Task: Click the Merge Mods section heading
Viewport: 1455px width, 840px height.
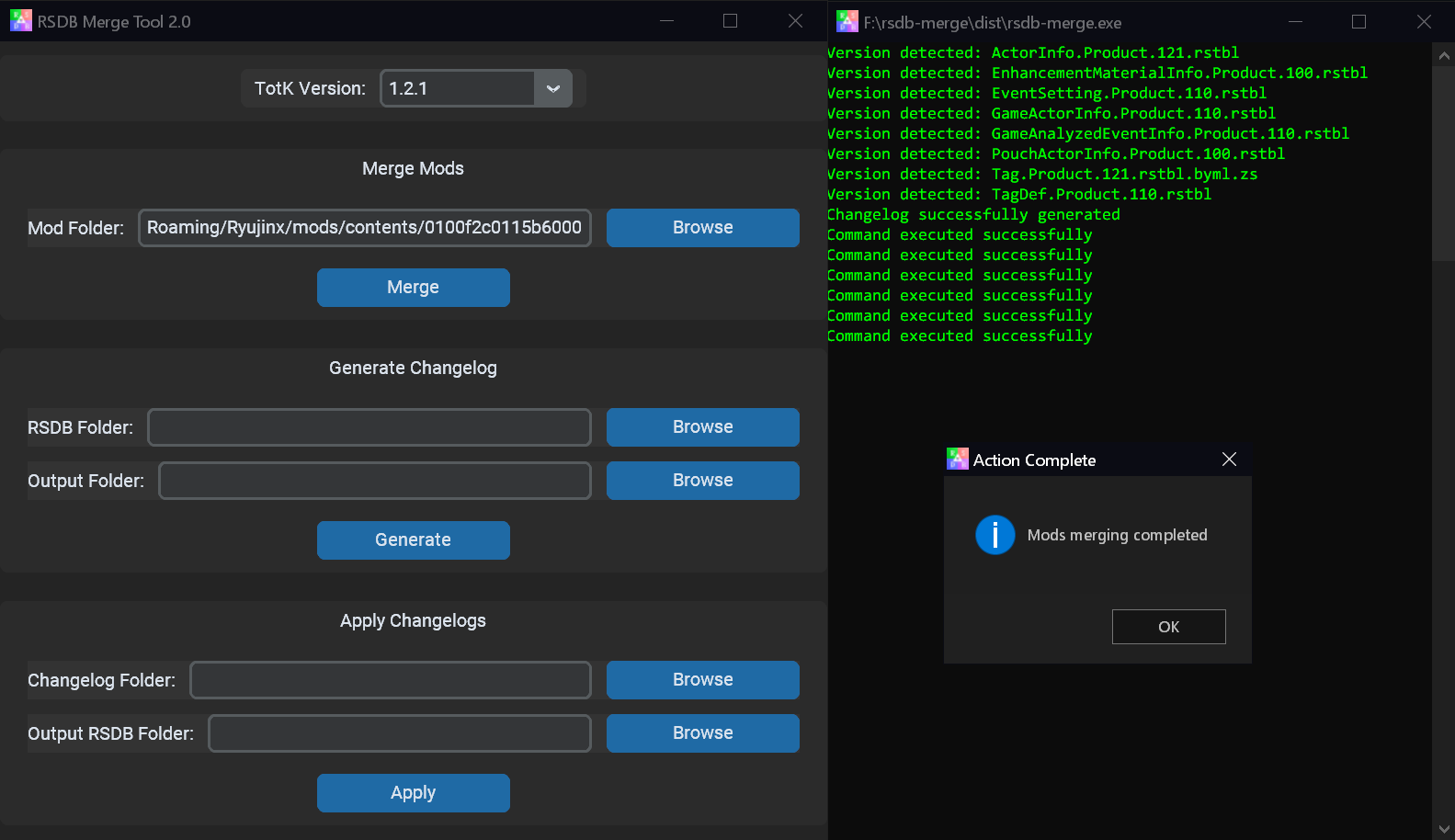Action: click(414, 168)
